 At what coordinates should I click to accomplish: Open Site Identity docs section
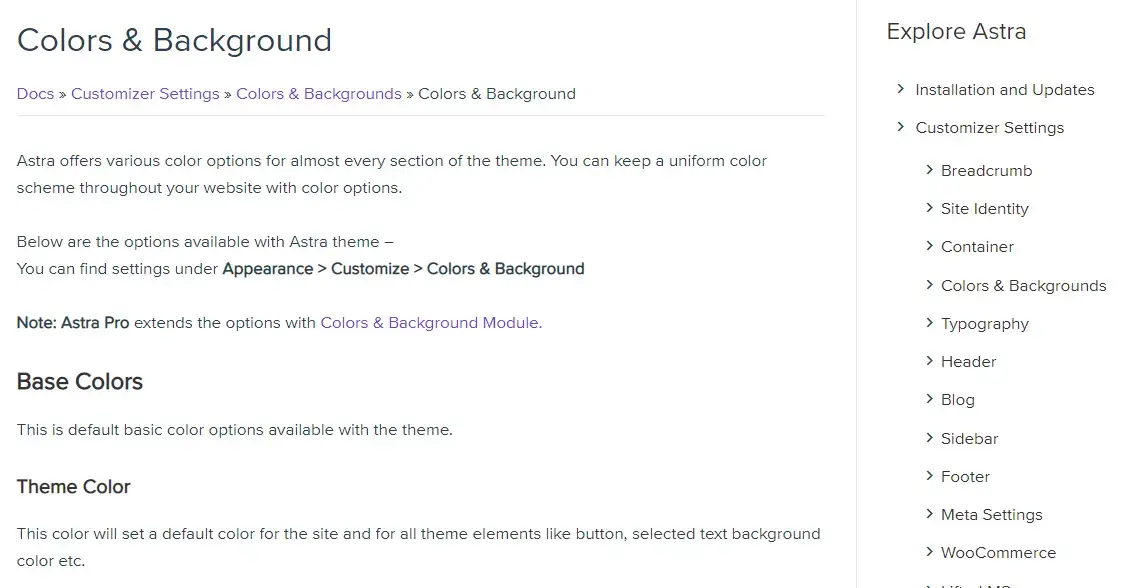coord(985,209)
